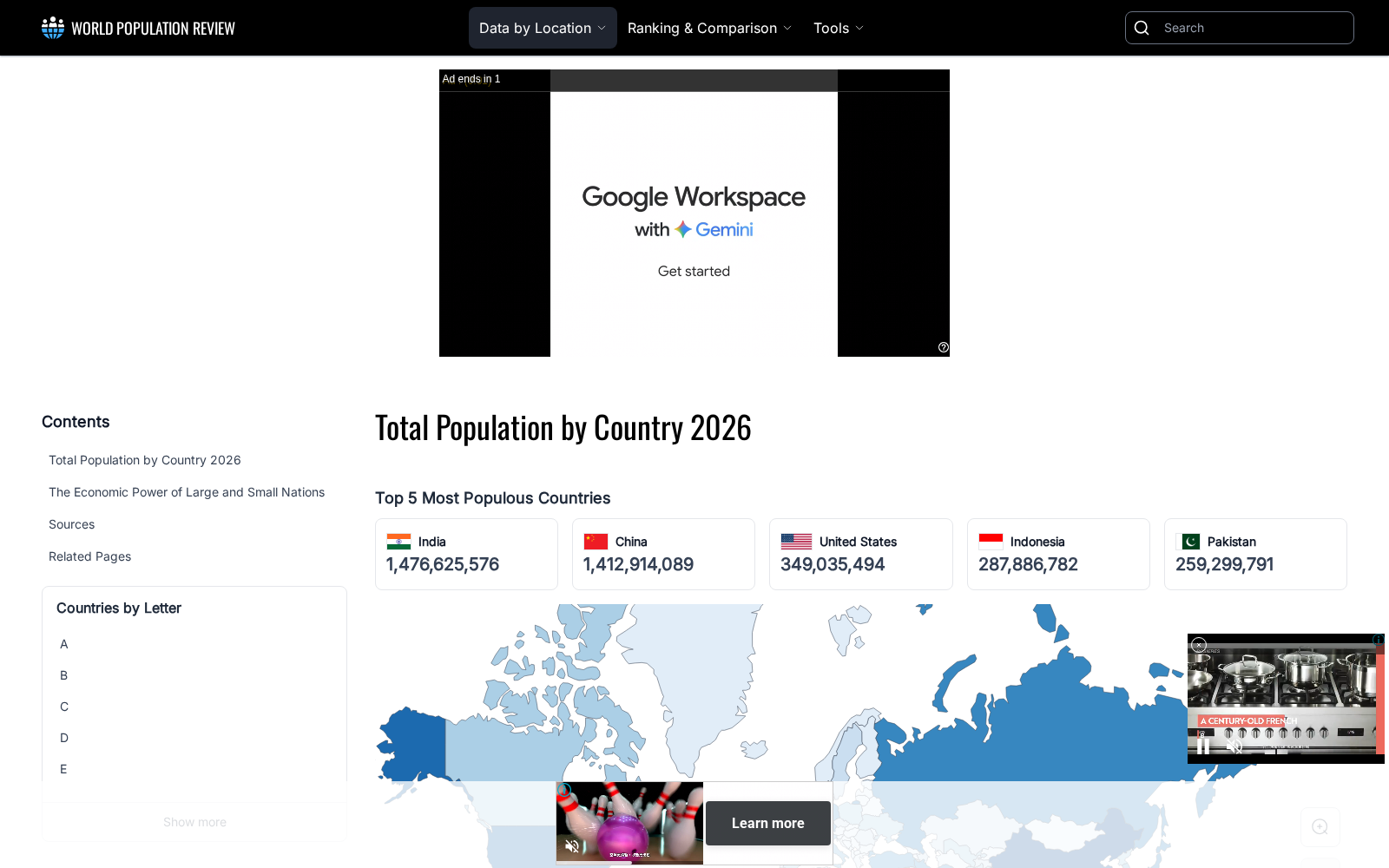Screen dimensions: 1389x868
Task: Open the info icon on the bowling ad
Action: click(x=564, y=790)
